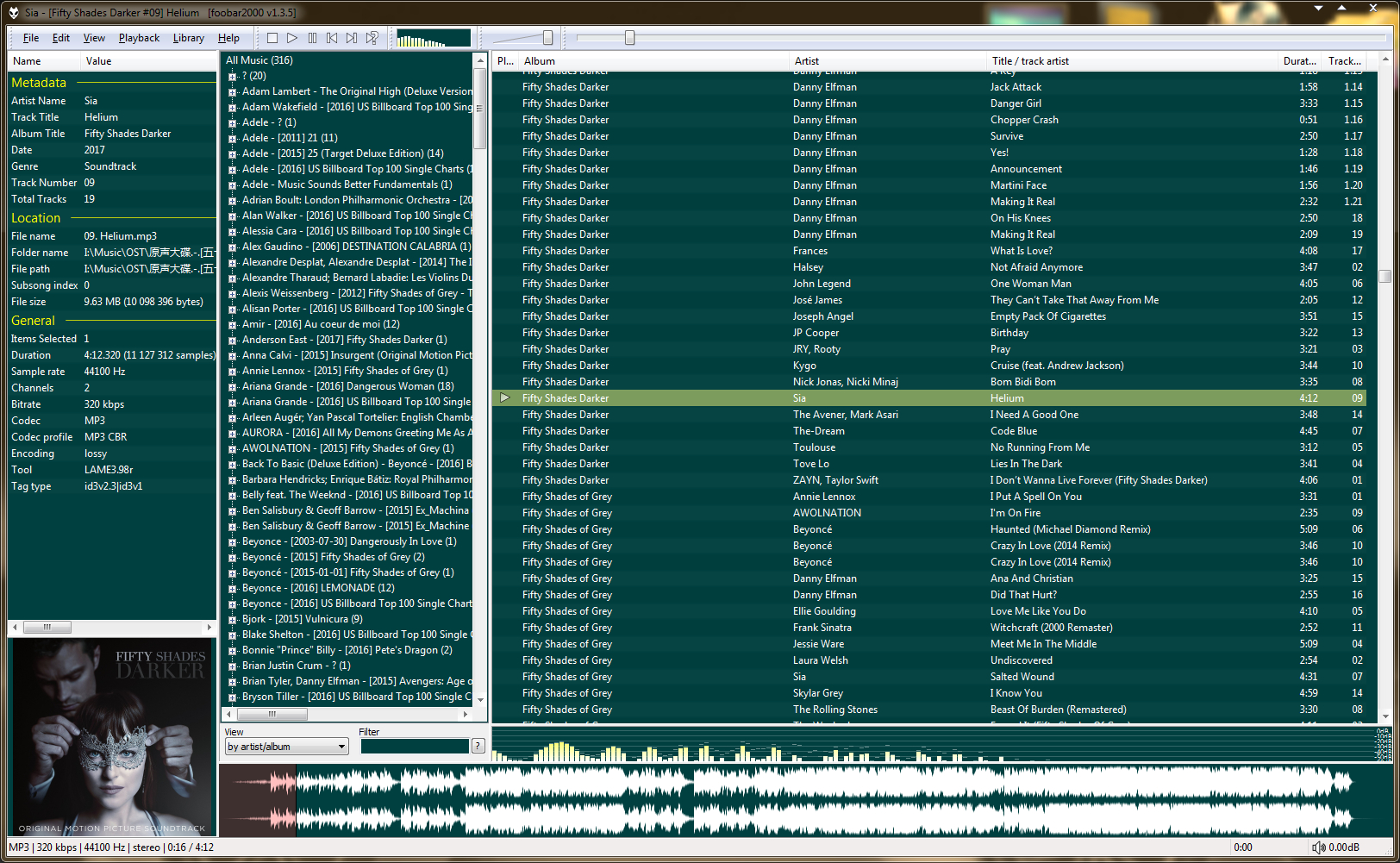
Task: Sort the playlist by the Artist column header
Action: coord(886,61)
